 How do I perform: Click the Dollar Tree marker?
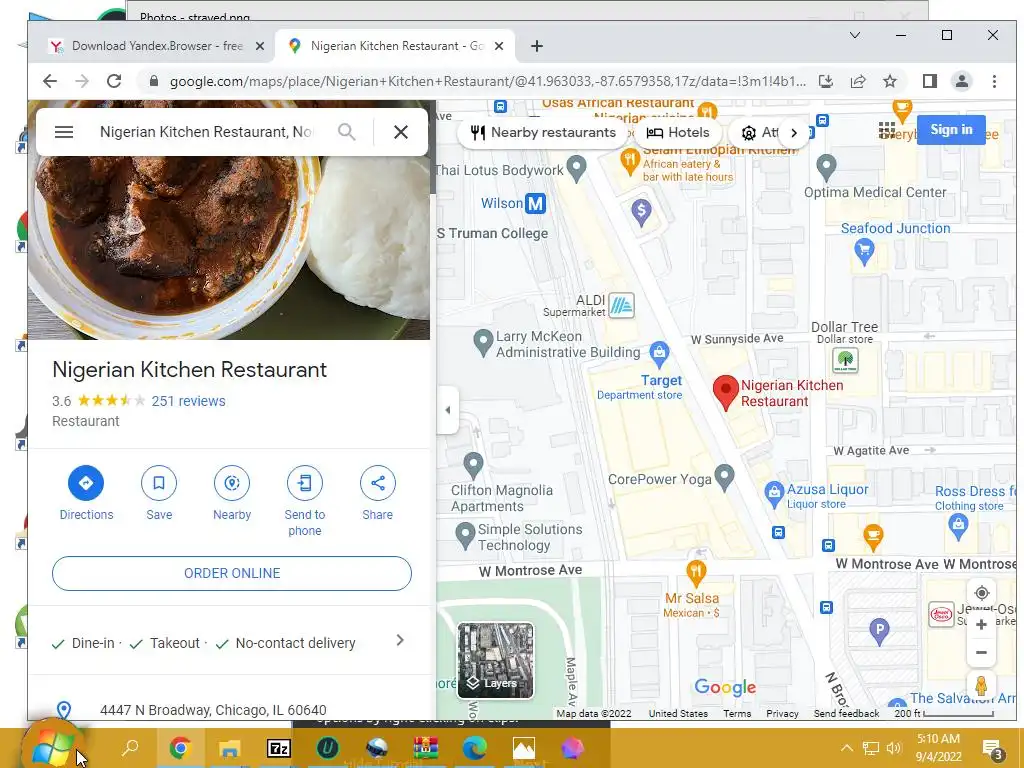pyautogui.click(x=845, y=360)
